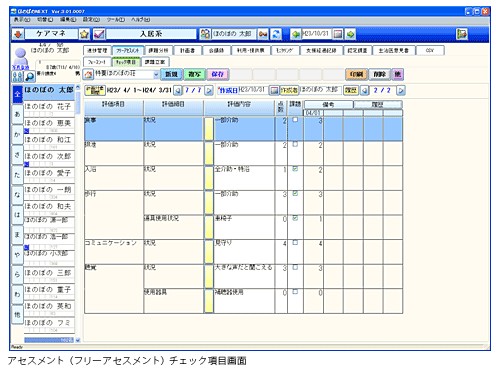Toggle 課題 checkbox in 車椅子 row
The height and width of the screenshot is (369, 500).
point(295,218)
